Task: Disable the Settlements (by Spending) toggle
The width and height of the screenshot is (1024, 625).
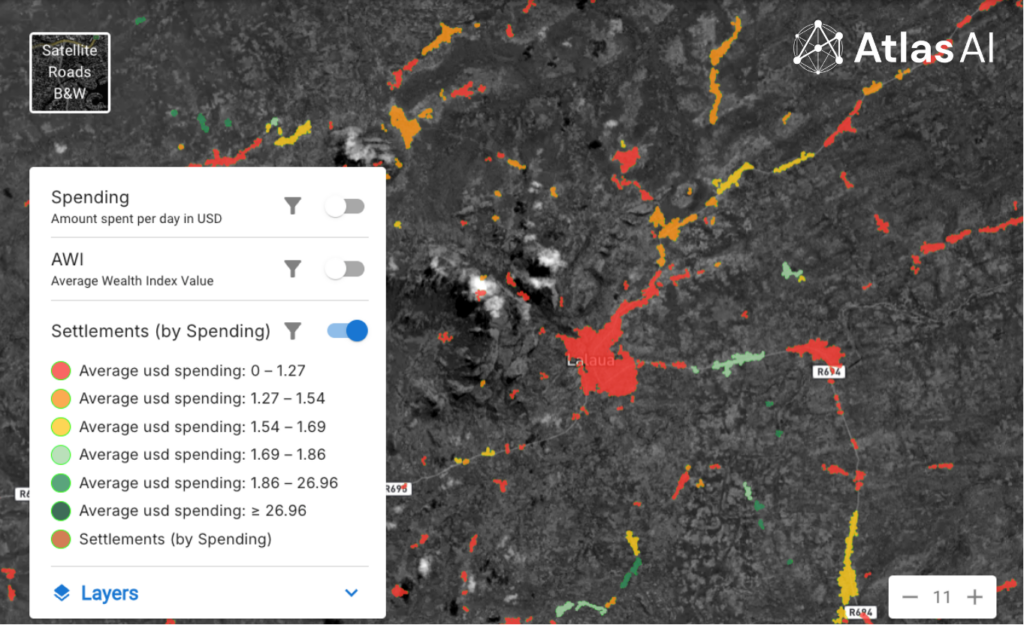Action: pyautogui.click(x=348, y=331)
